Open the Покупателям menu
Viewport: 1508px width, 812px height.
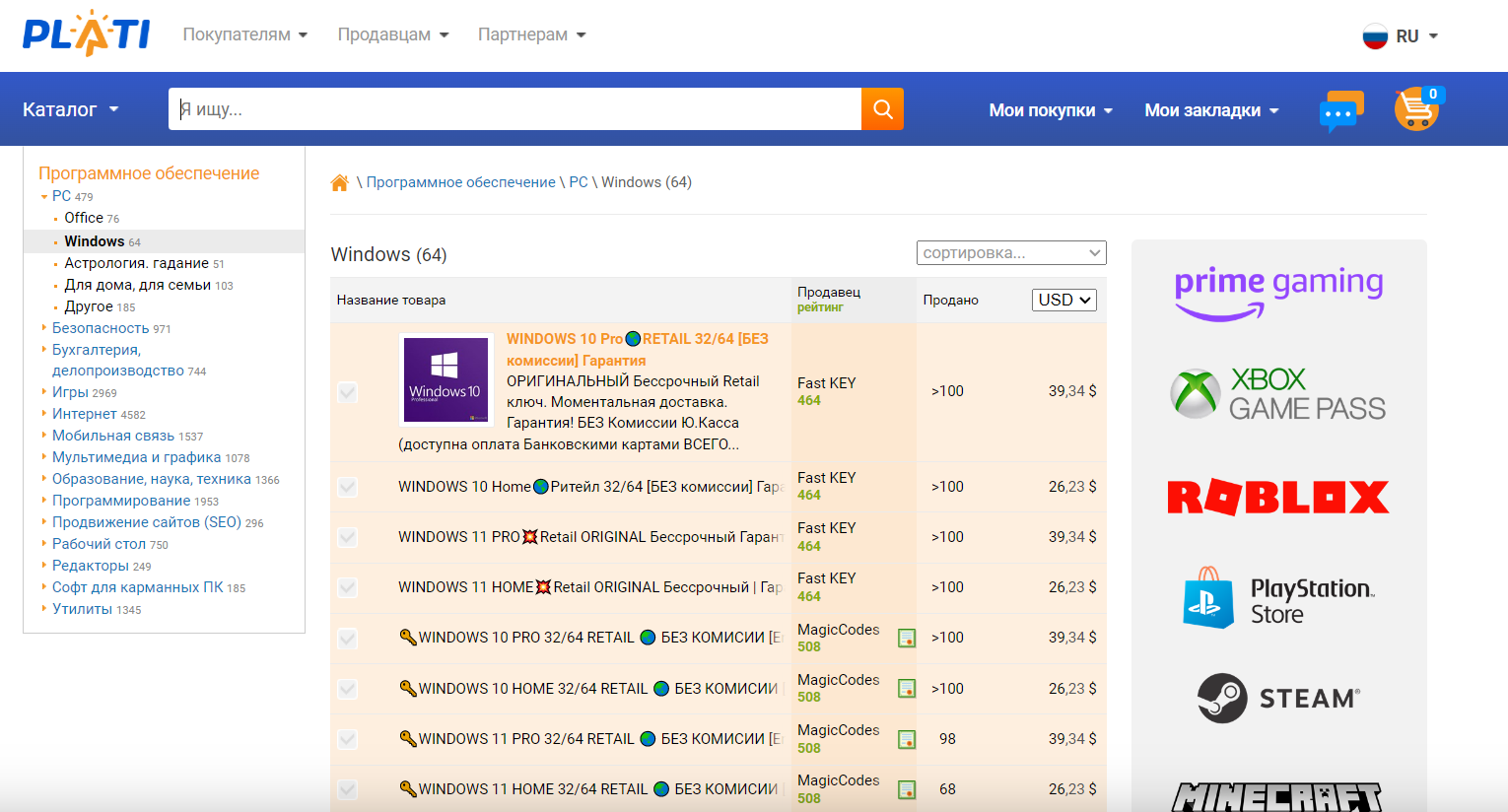245,34
